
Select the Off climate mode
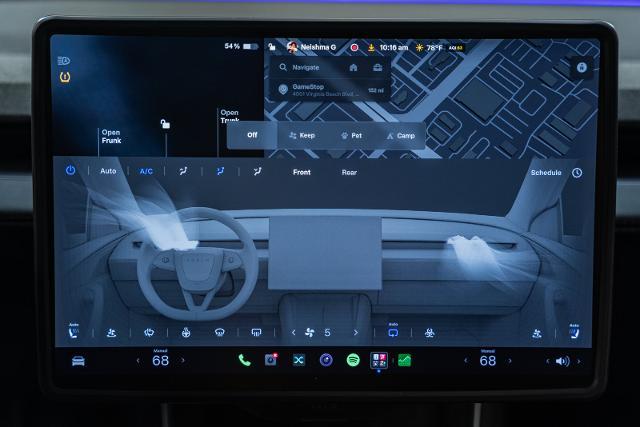point(252,135)
